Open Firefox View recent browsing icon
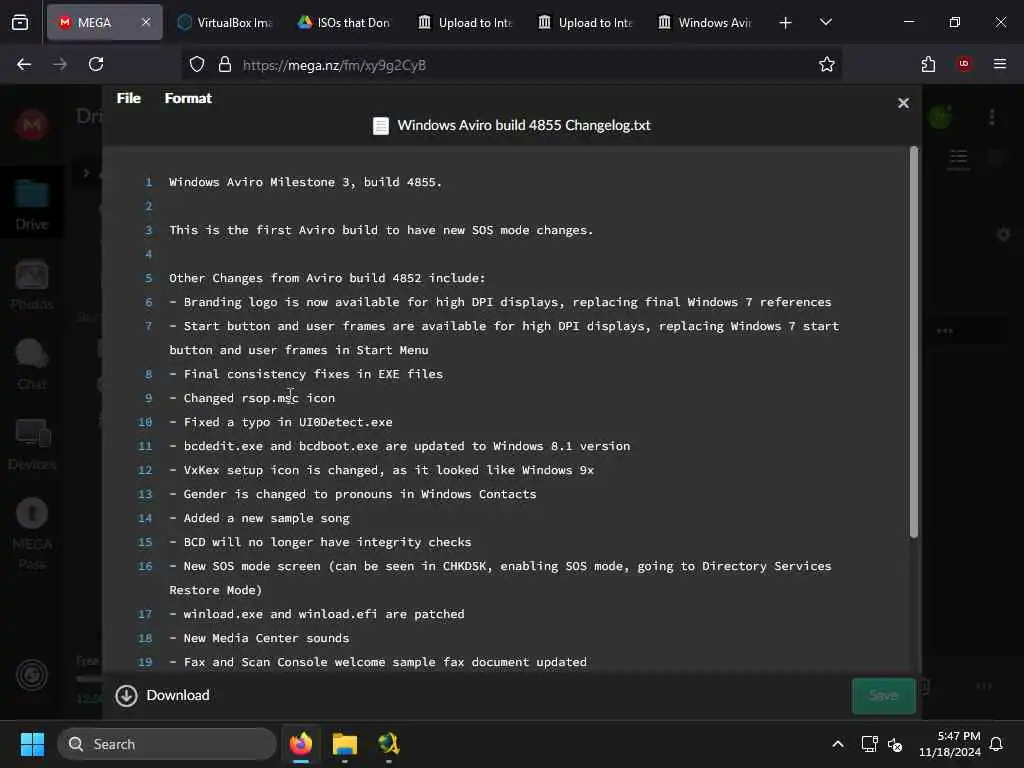The image size is (1024, 768). click(20, 23)
